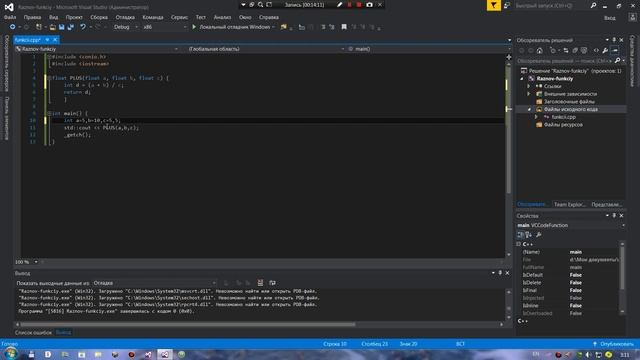640x360 pixels.
Task: Open the Output source dropdown showing Отладка
Action: pyautogui.click(x=154, y=283)
